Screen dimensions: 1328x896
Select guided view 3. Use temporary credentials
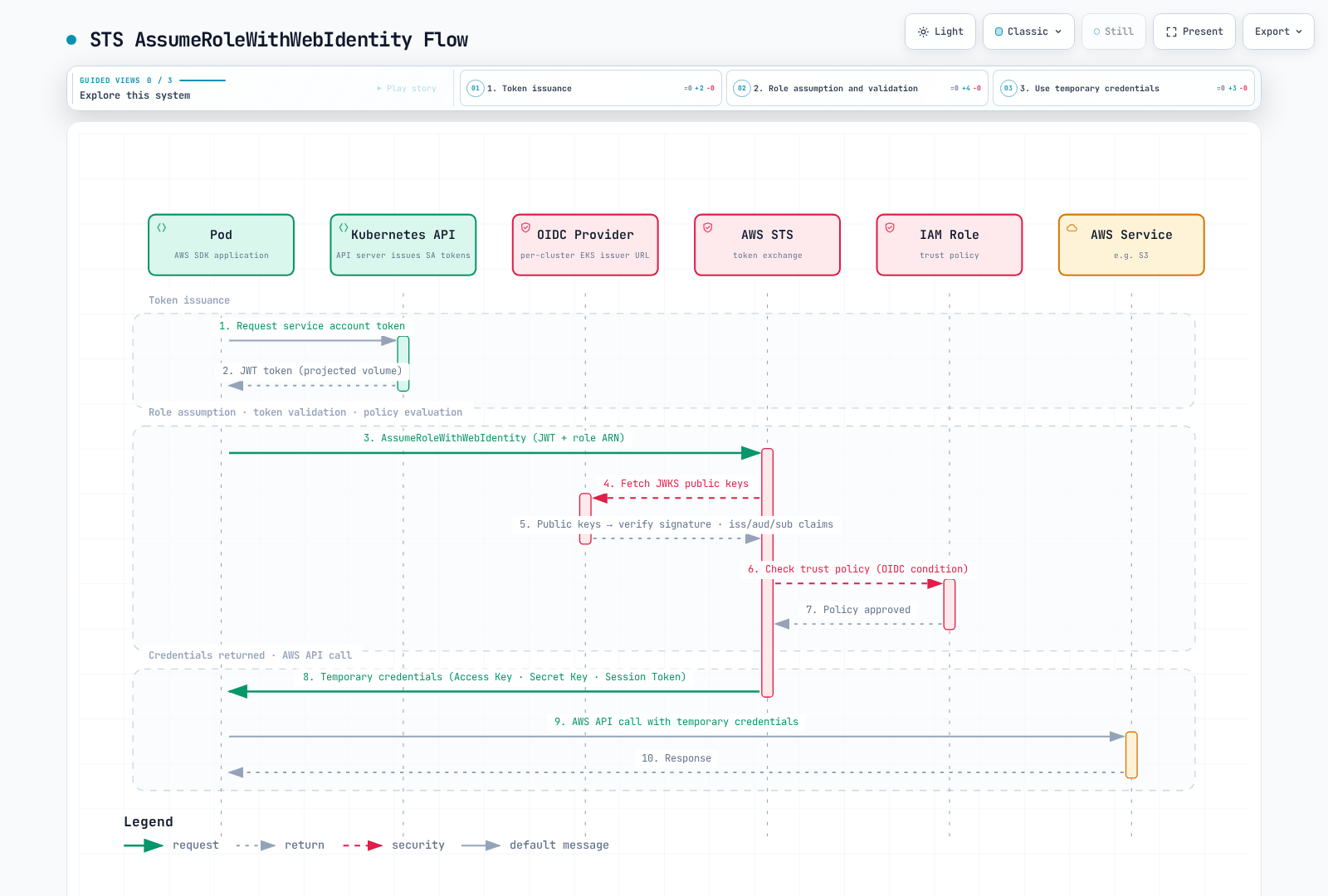pyautogui.click(x=1124, y=88)
